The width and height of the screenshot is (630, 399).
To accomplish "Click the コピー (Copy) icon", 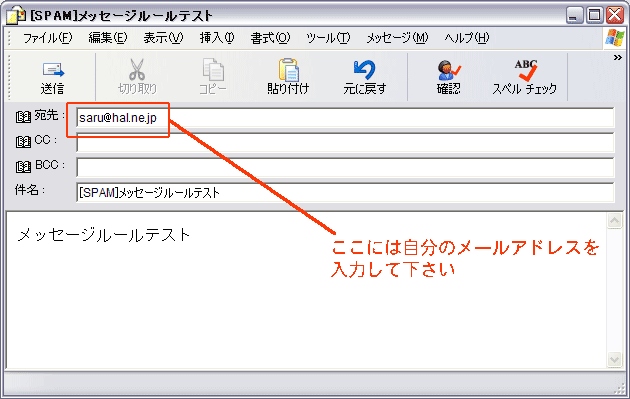I will 213,70.
